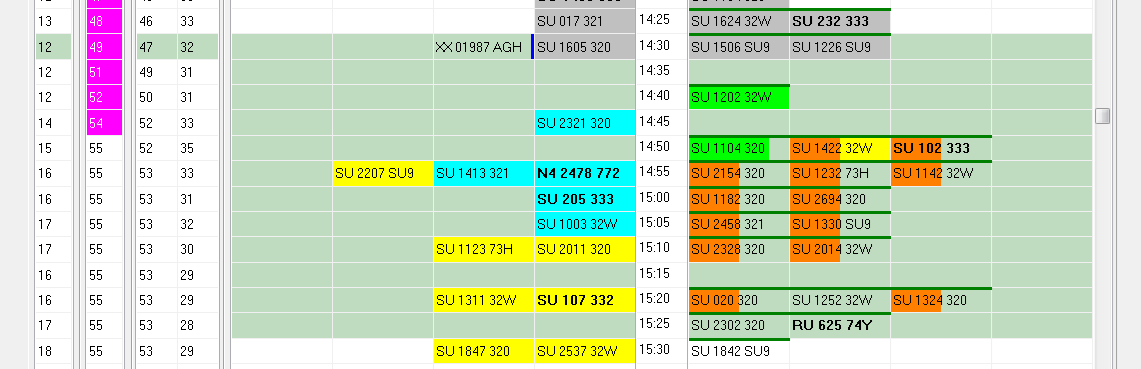Screen dimensions: 1141x369
Task: Click flight SU 232 333
Action: tap(840, 22)
